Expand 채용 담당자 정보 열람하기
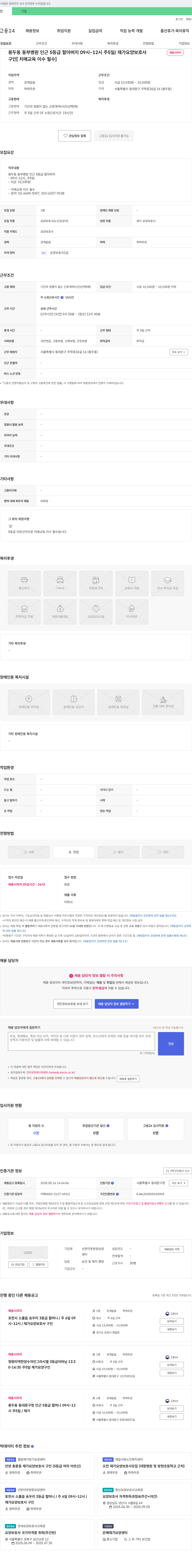Screen dimensions: 192x1568 [117, 1004]
